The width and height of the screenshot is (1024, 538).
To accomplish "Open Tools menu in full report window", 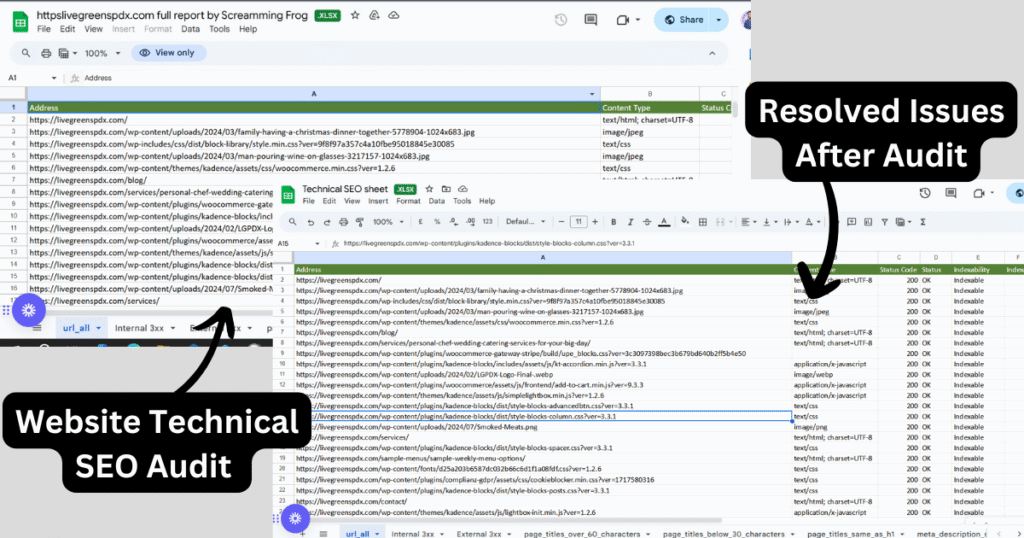I will pyautogui.click(x=219, y=29).
